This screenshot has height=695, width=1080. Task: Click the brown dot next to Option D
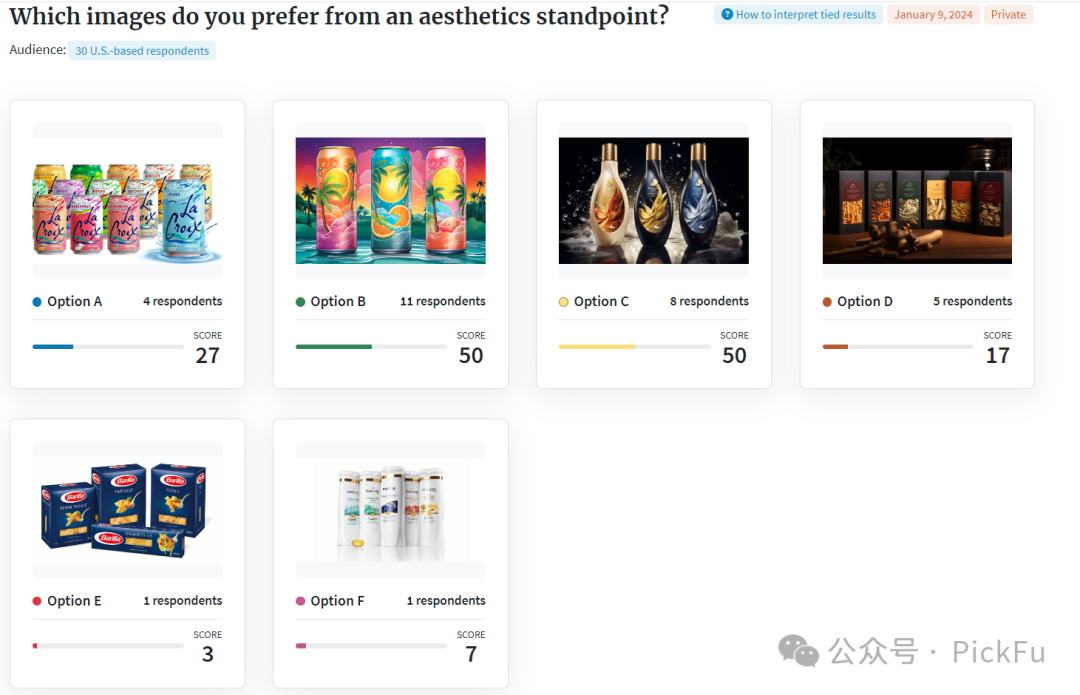[x=827, y=302]
